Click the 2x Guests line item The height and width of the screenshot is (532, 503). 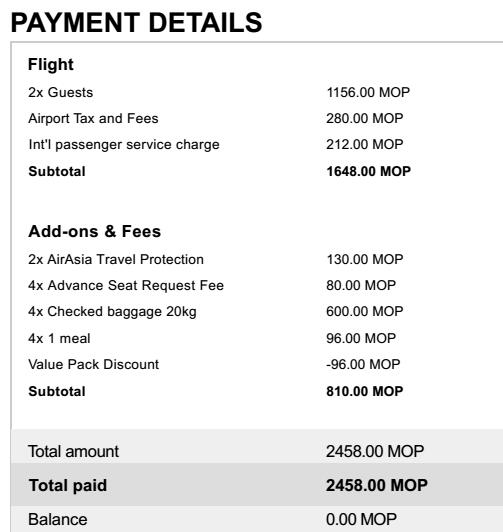60,92
